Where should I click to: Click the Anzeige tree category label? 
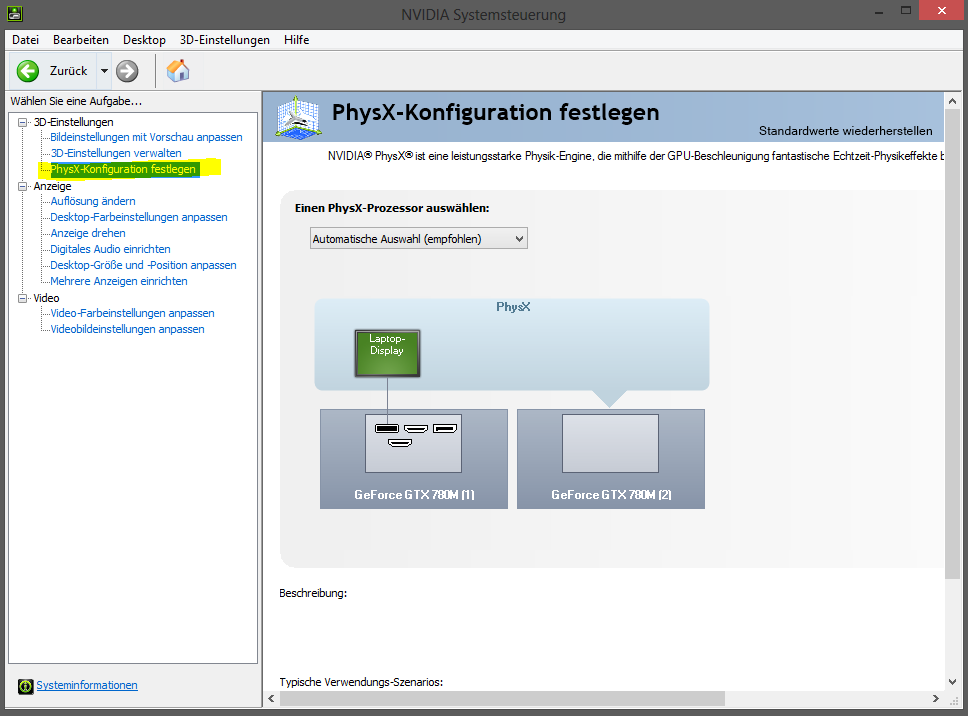point(52,186)
